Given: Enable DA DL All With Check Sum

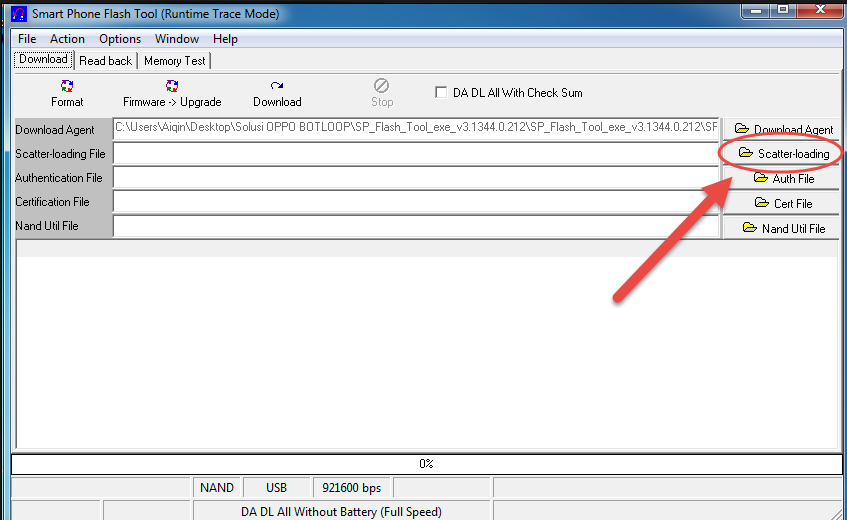Looking at the screenshot, I should click(441, 92).
